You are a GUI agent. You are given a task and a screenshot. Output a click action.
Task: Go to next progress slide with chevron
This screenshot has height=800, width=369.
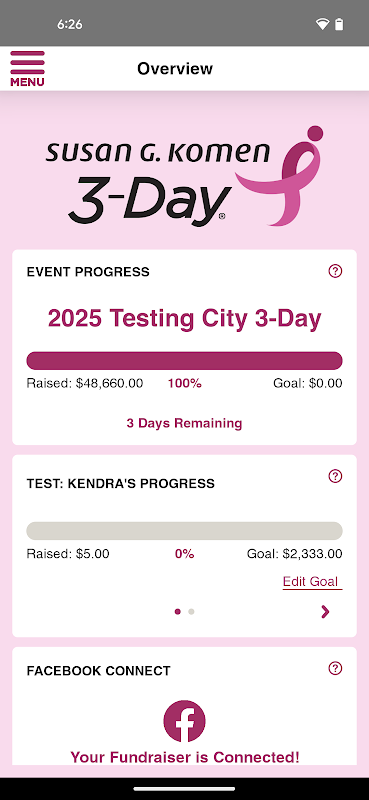325,611
